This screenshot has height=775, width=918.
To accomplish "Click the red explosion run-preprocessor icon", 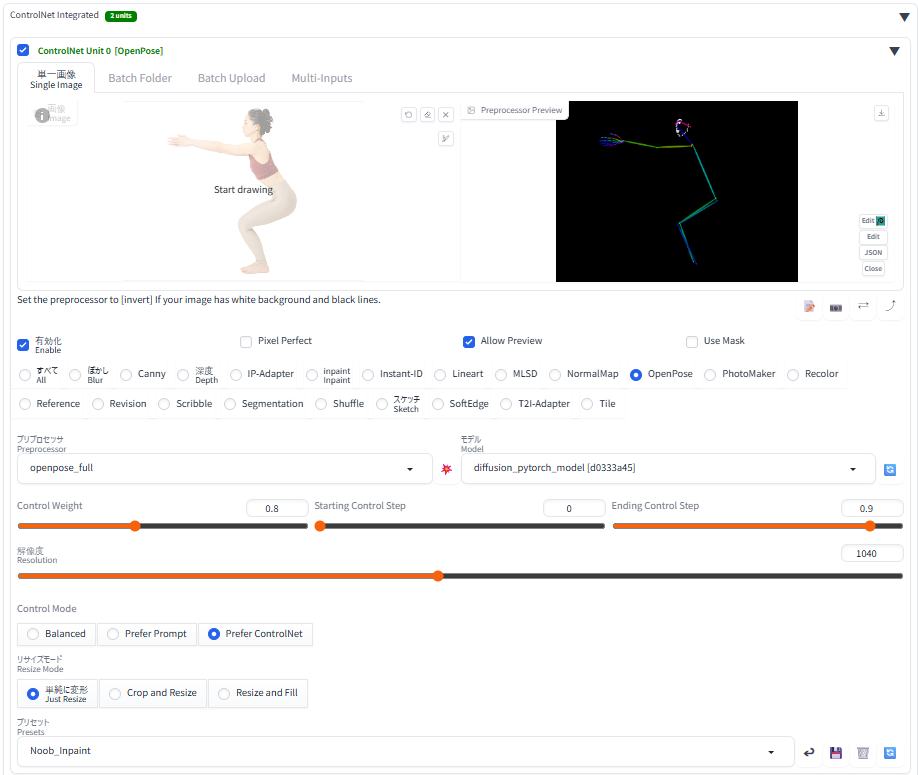I will [x=446, y=468].
